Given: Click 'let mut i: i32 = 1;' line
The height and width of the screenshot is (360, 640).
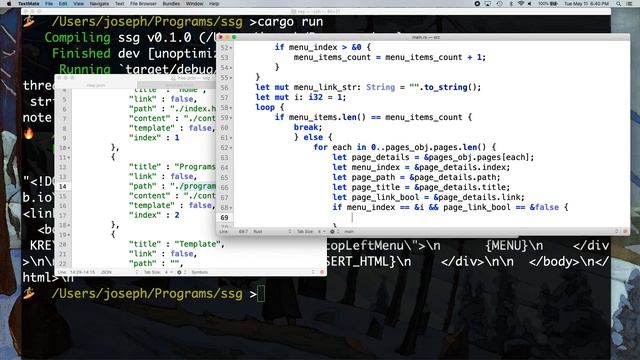Looking at the screenshot, I should click(x=300, y=97).
